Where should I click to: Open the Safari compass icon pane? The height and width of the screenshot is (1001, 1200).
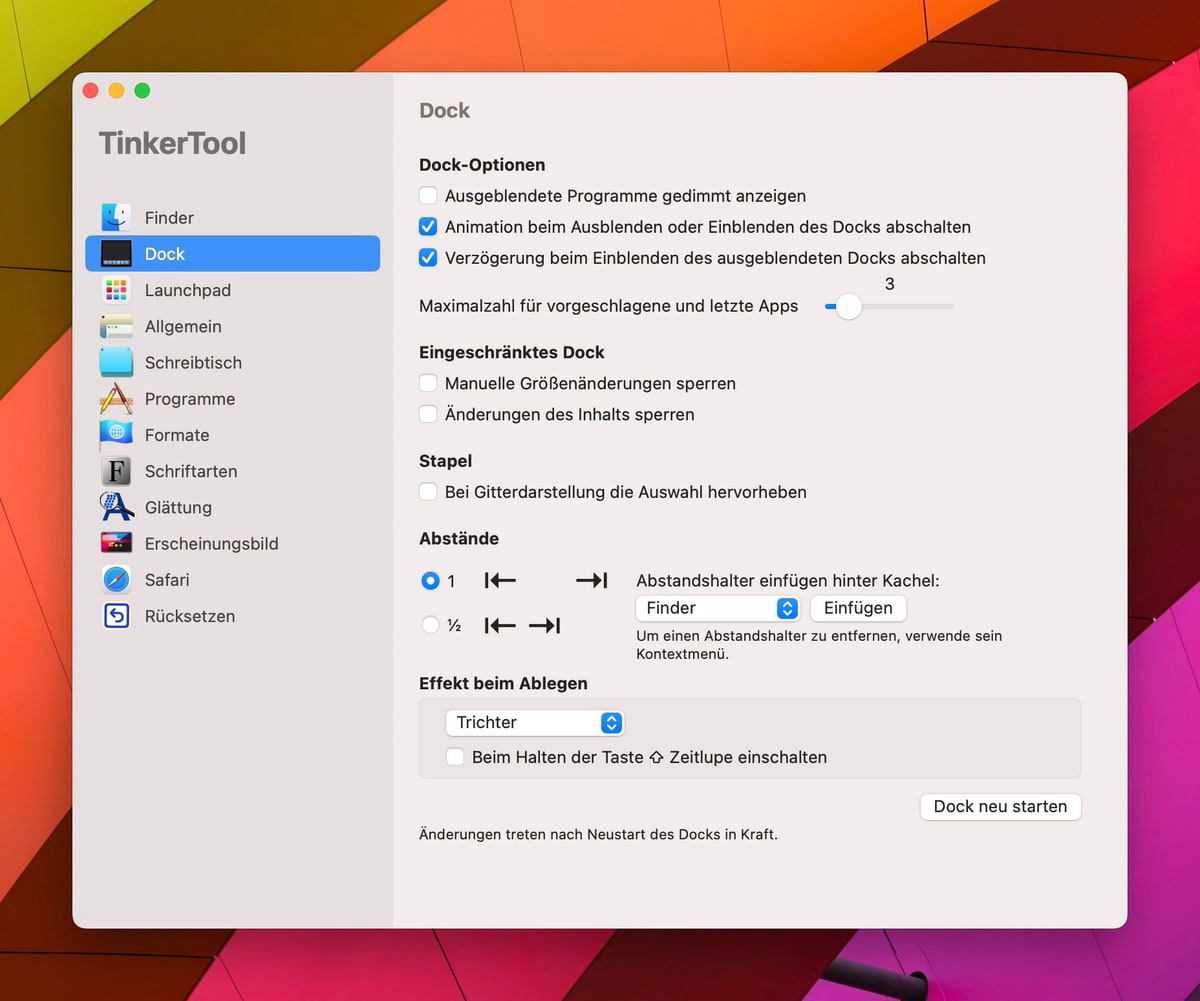pyautogui.click(x=116, y=580)
